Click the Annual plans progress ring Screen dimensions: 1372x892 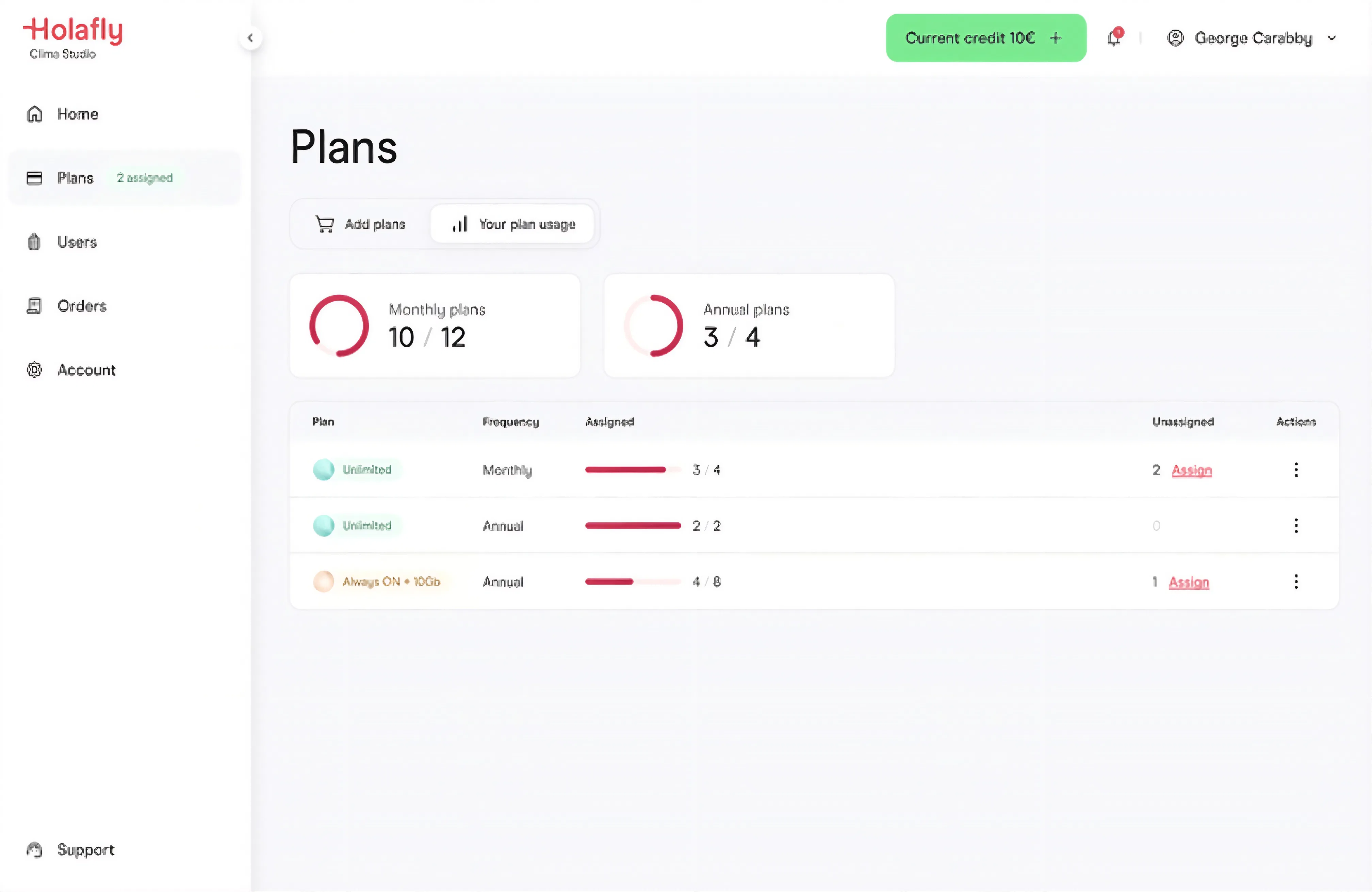[654, 326]
